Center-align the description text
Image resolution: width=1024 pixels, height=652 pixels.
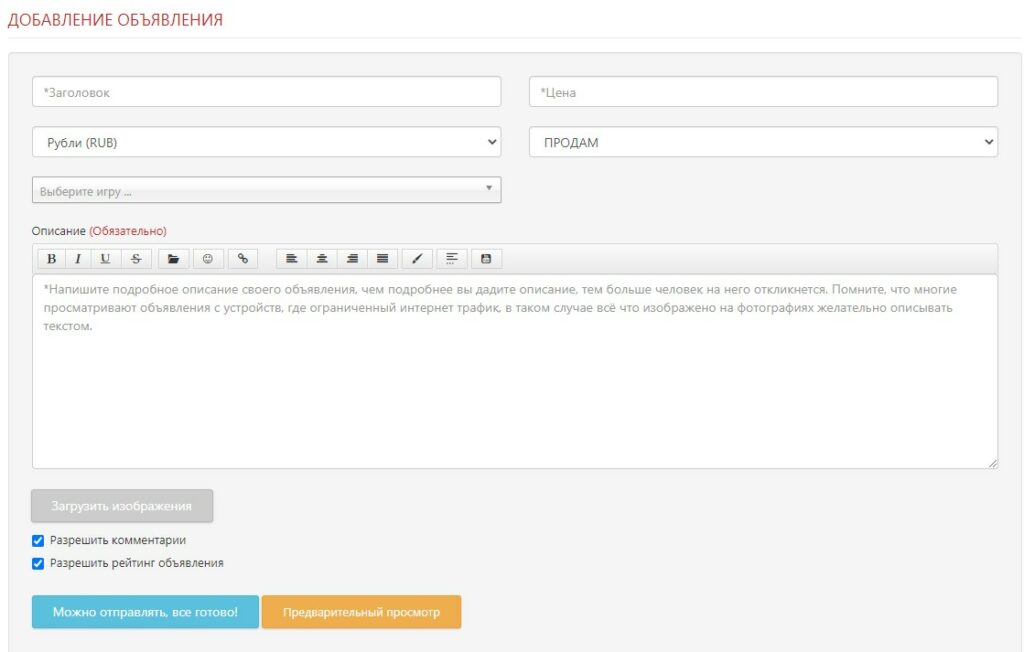322,259
